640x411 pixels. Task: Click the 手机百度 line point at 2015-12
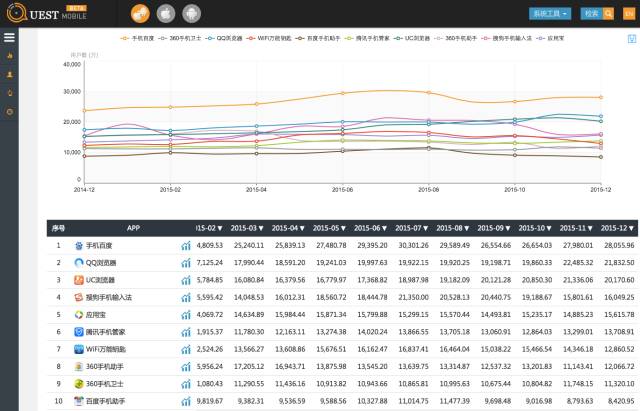[601, 97]
